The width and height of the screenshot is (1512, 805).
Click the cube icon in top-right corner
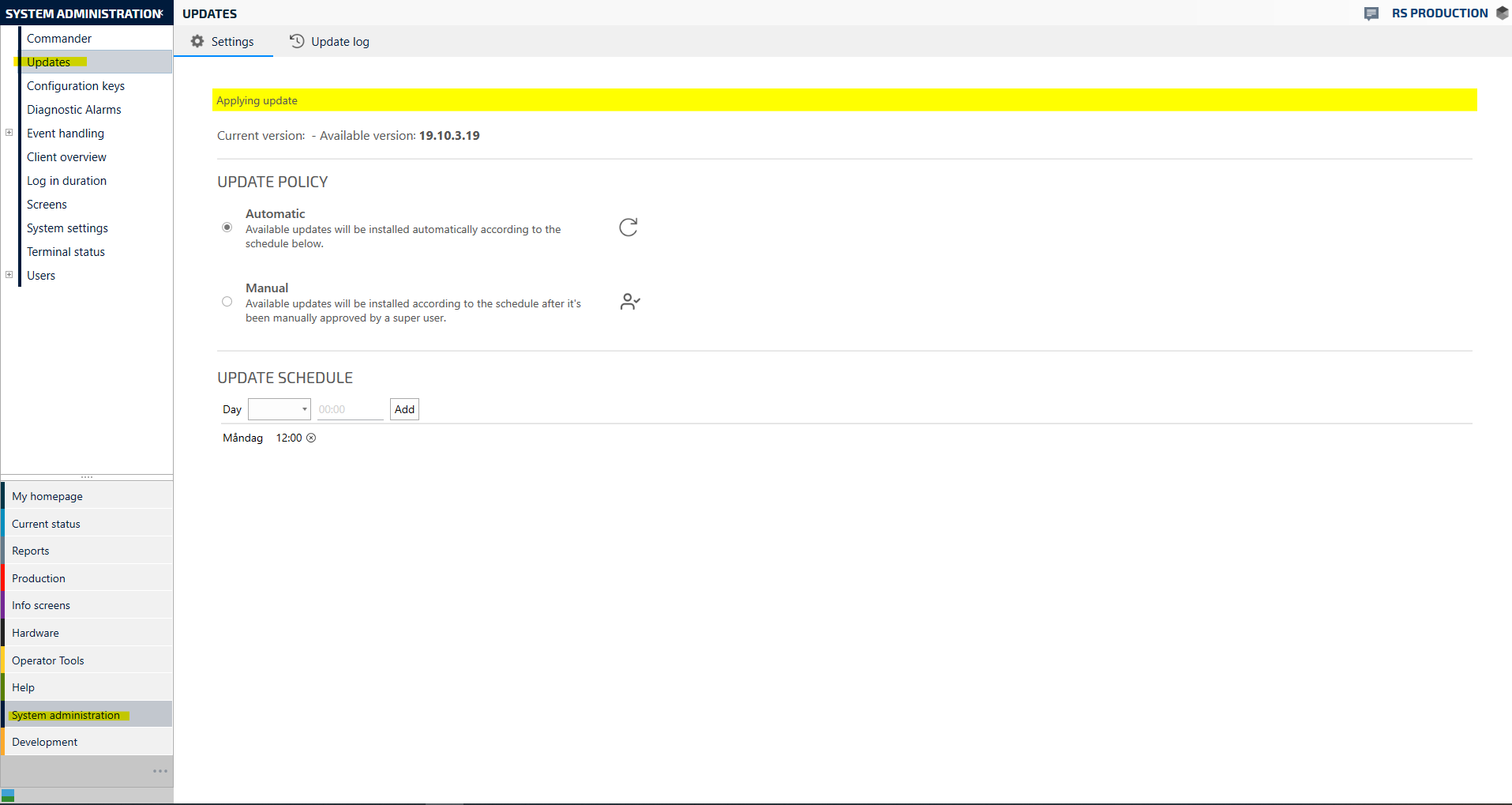[1502, 13]
